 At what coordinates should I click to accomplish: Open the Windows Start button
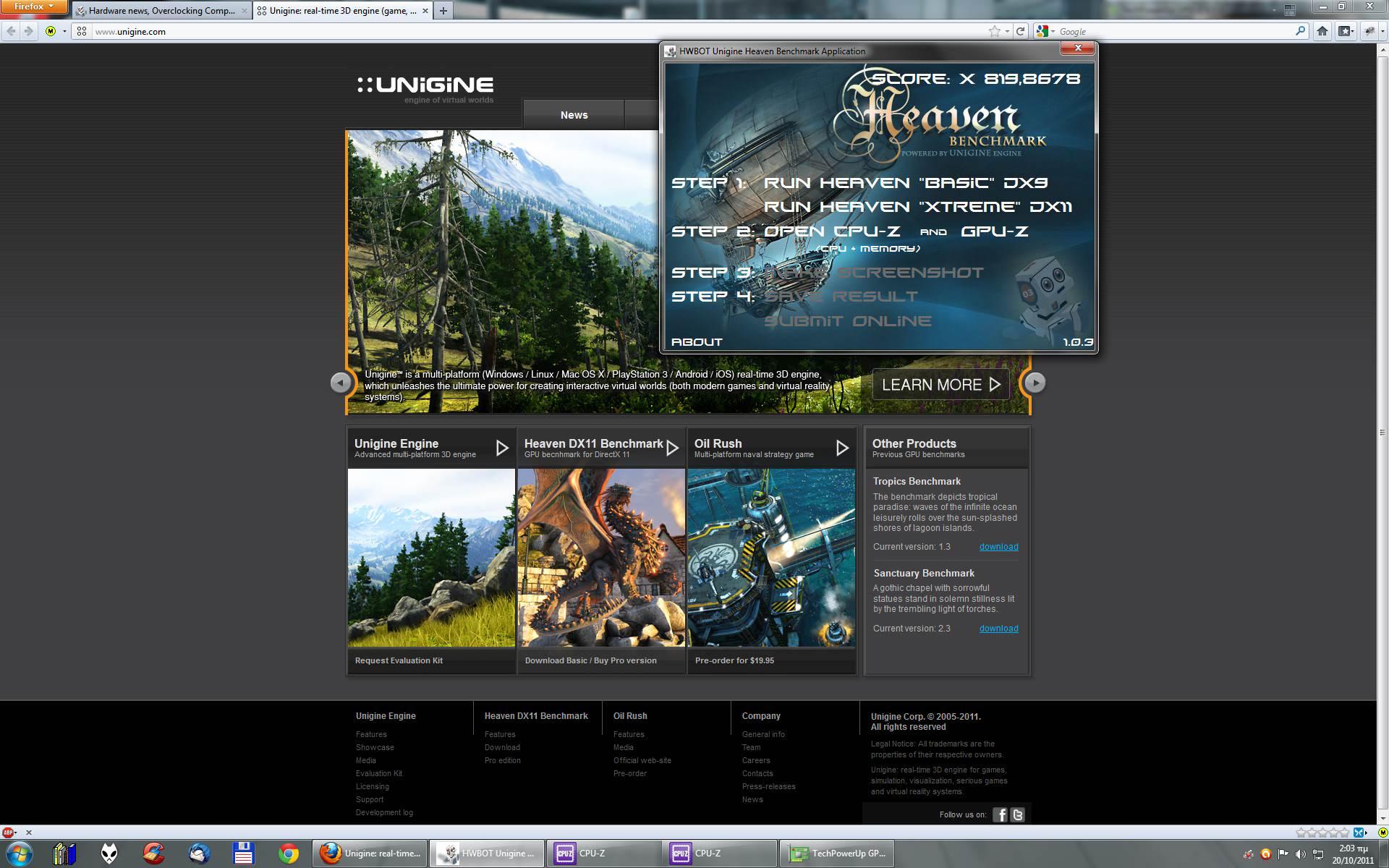tap(20, 854)
